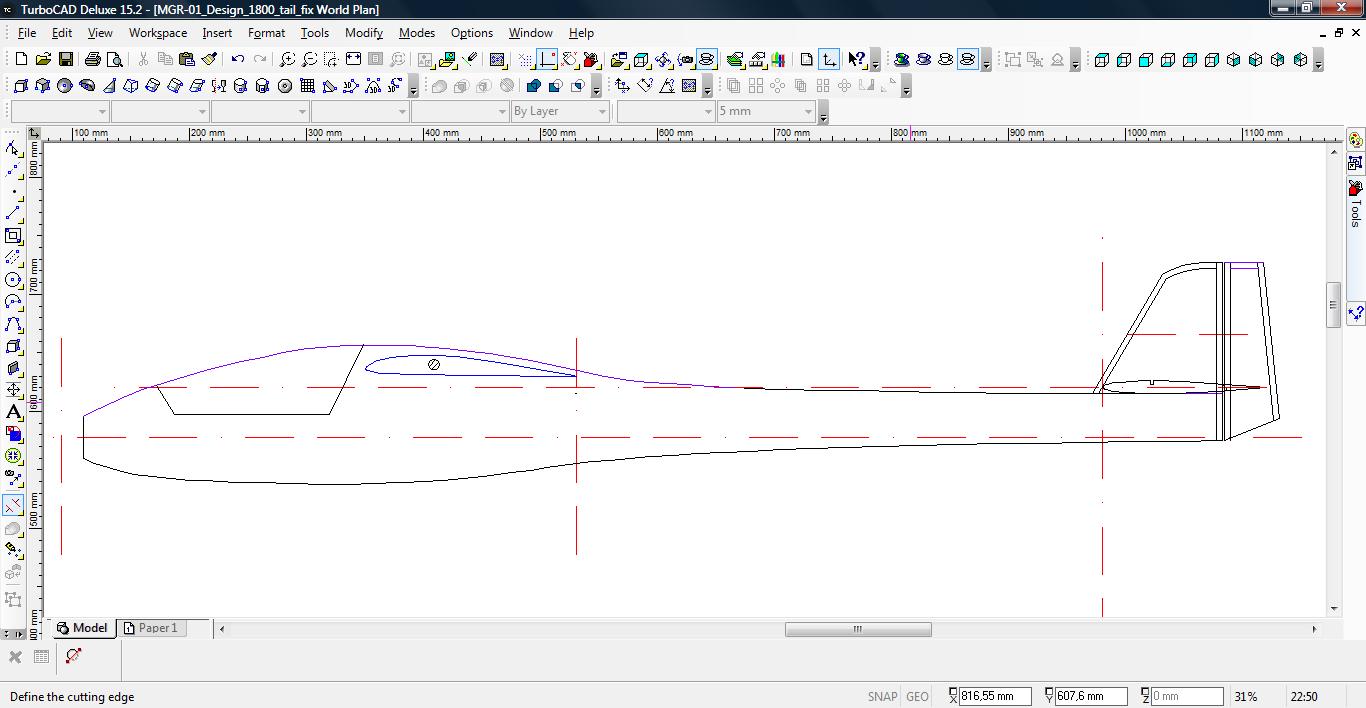
Task: Click the Format Painter brush icon
Action: (x=209, y=59)
